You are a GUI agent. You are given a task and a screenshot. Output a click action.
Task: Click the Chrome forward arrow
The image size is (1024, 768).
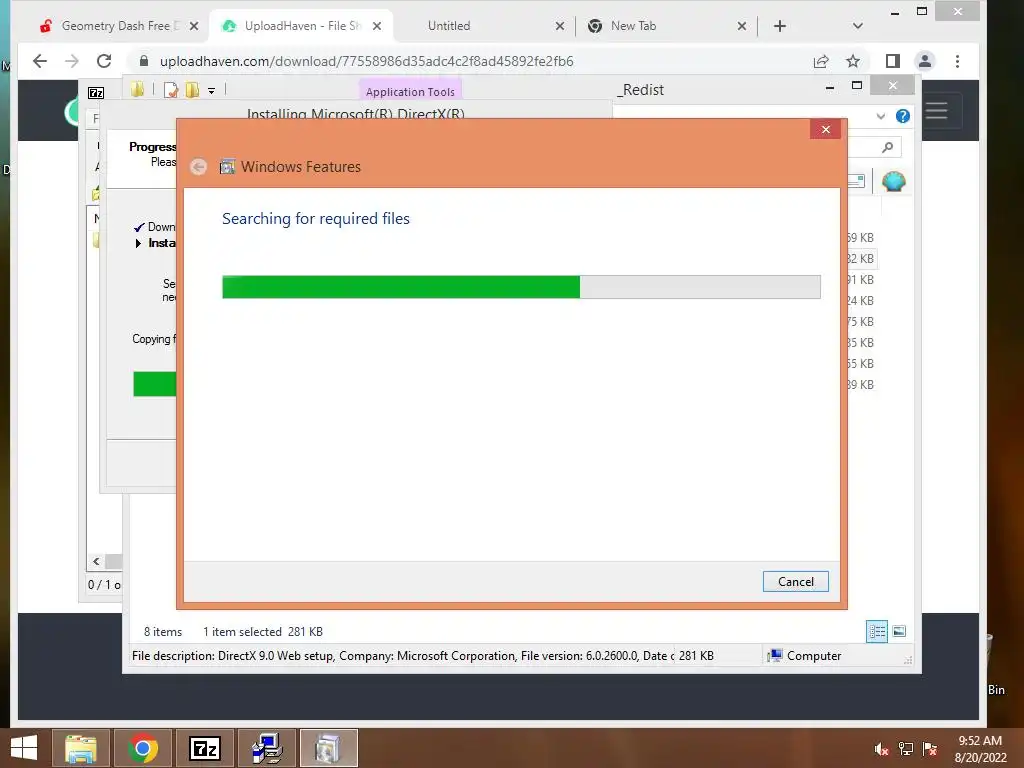point(72,61)
